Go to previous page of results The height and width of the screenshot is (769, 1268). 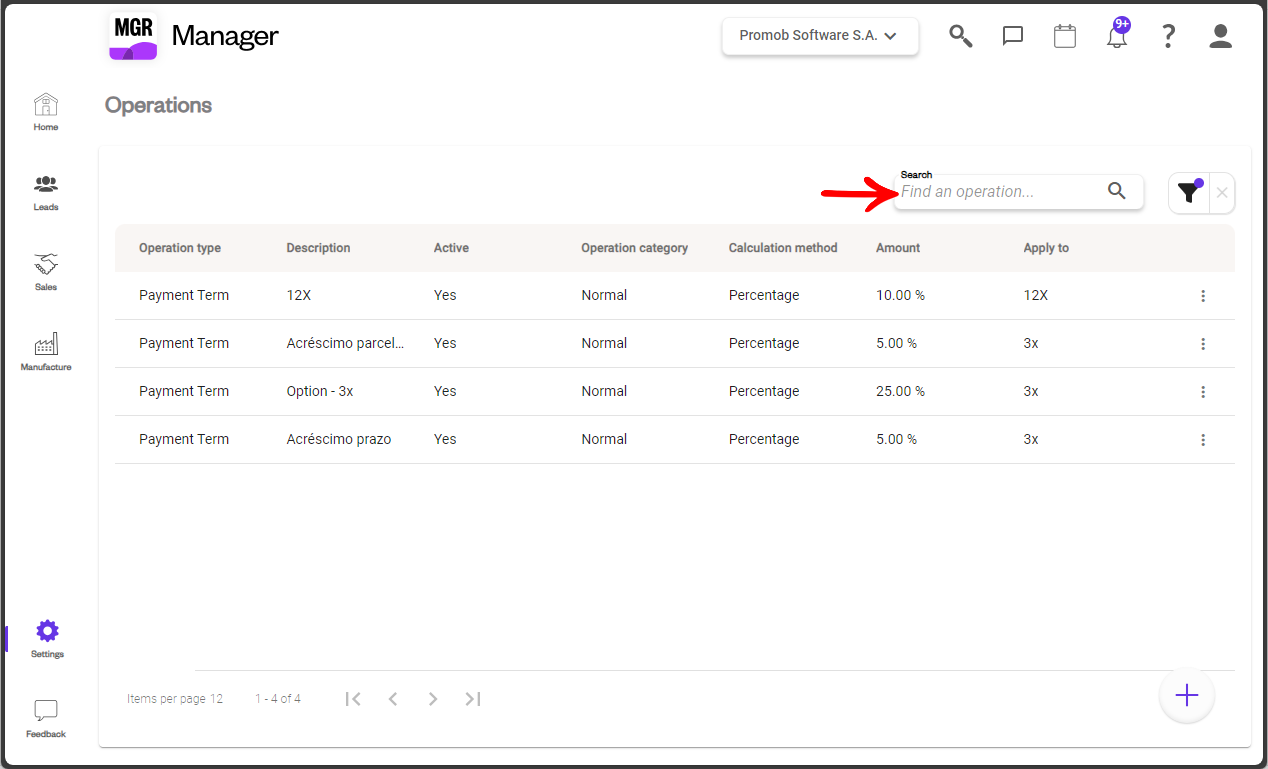tap(393, 699)
